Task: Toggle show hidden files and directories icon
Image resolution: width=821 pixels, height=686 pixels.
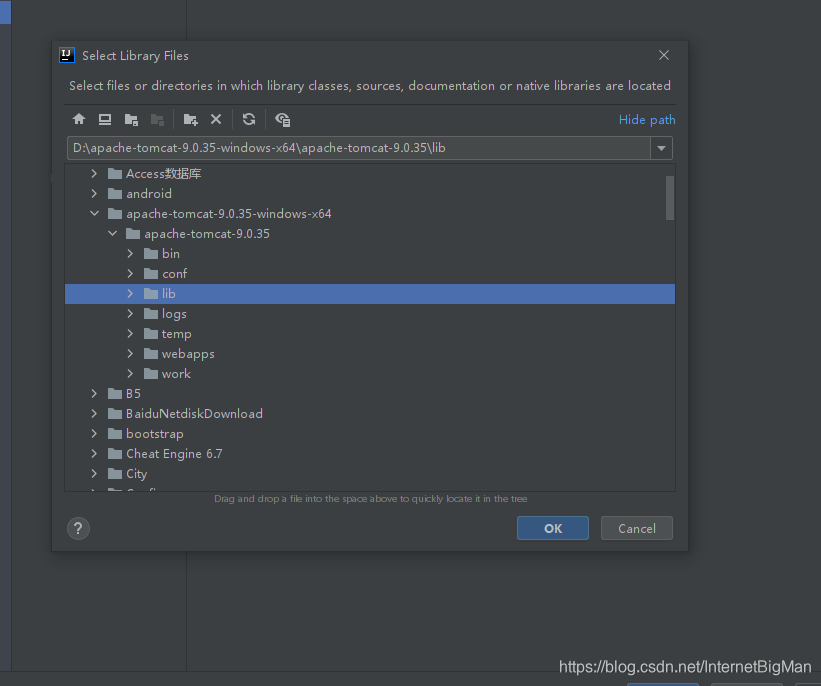Action: (x=283, y=119)
